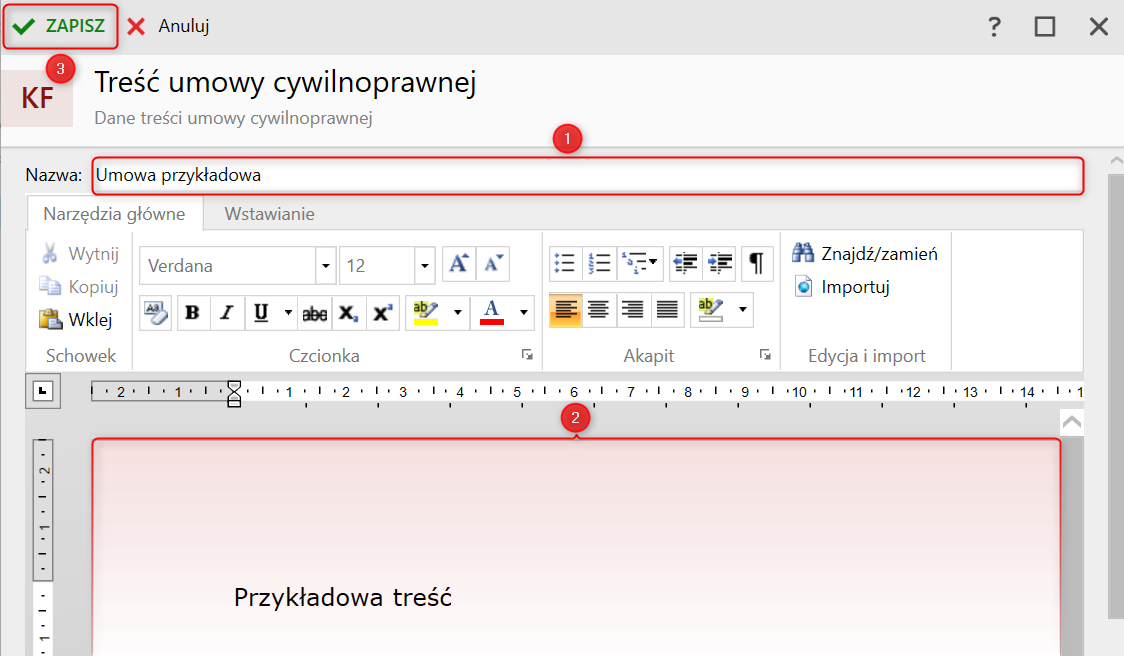Switch to the Narzędzia główne tab
This screenshot has height=656, width=1124.
(115, 214)
